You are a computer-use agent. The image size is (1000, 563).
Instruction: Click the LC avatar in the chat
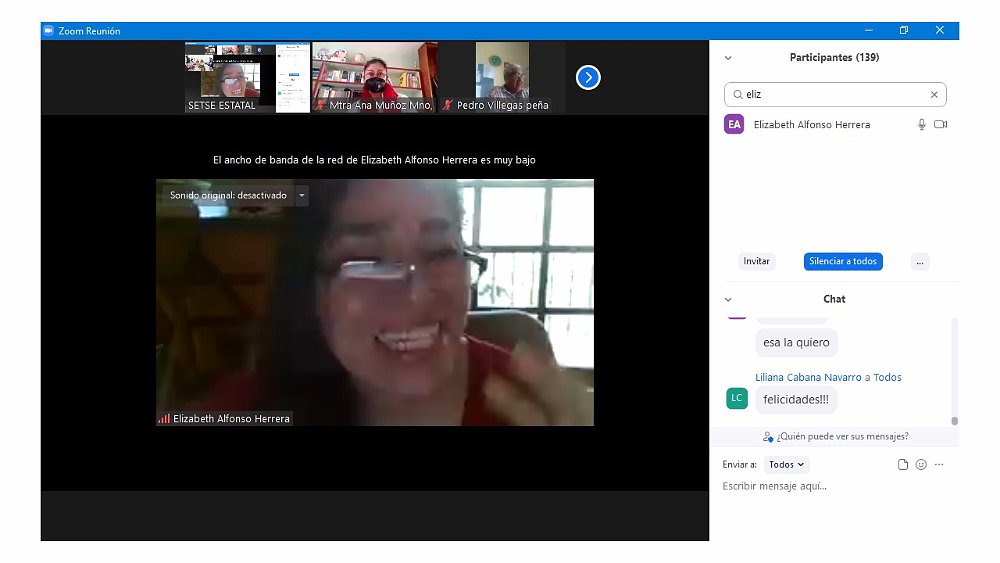pos(736,398)
